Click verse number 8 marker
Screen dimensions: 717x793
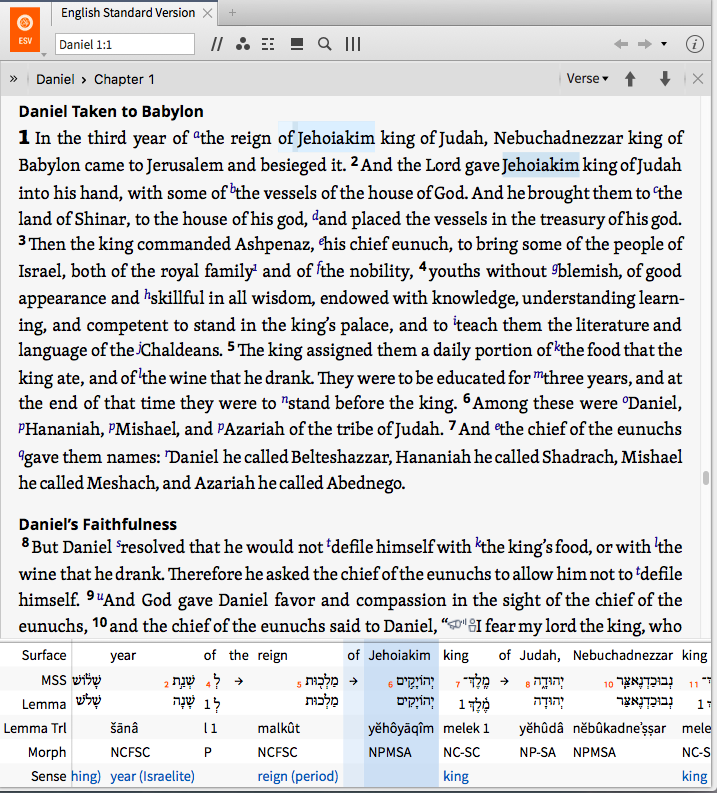tap(25, 543)
